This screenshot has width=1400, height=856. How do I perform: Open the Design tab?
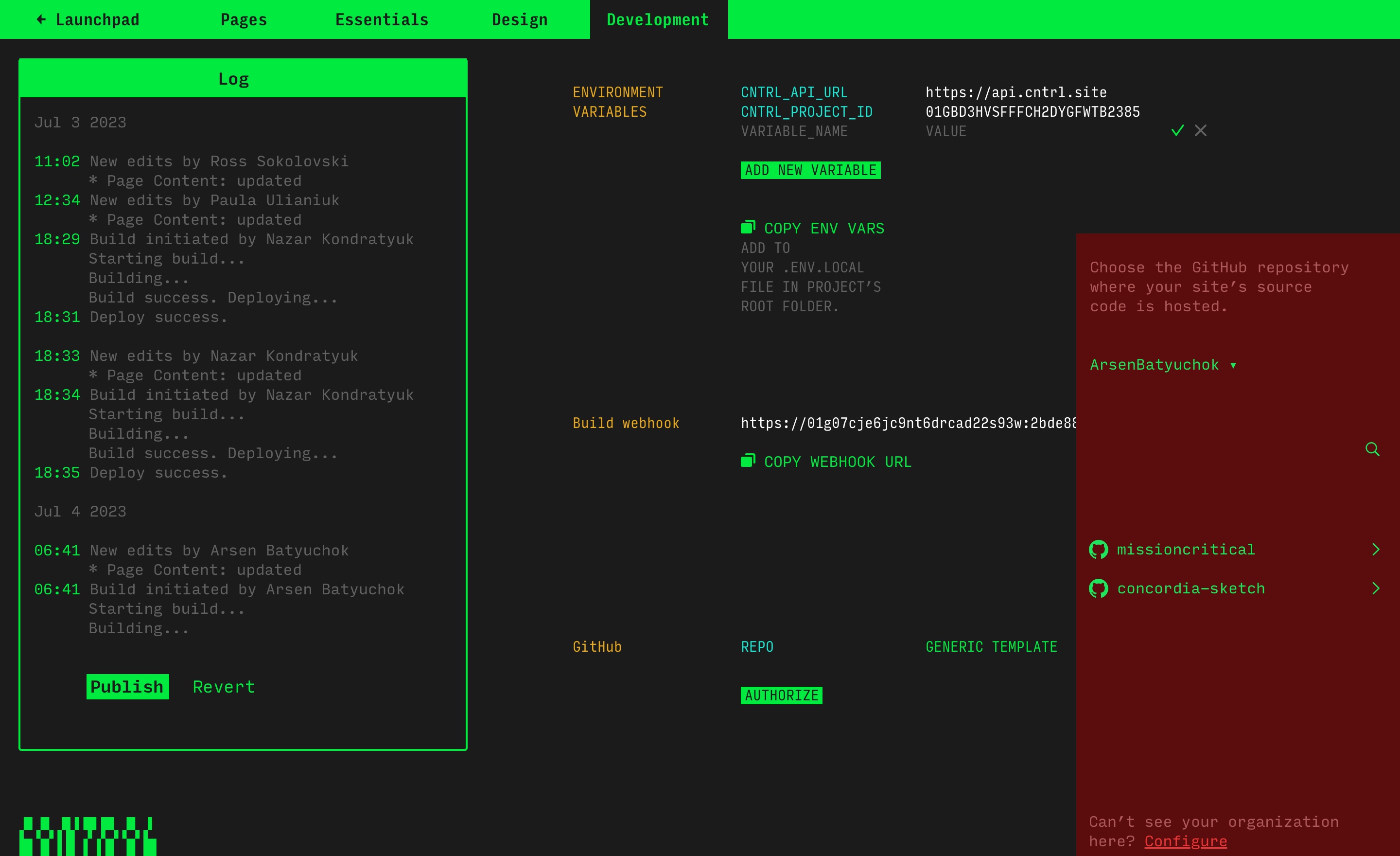point(519,20)
